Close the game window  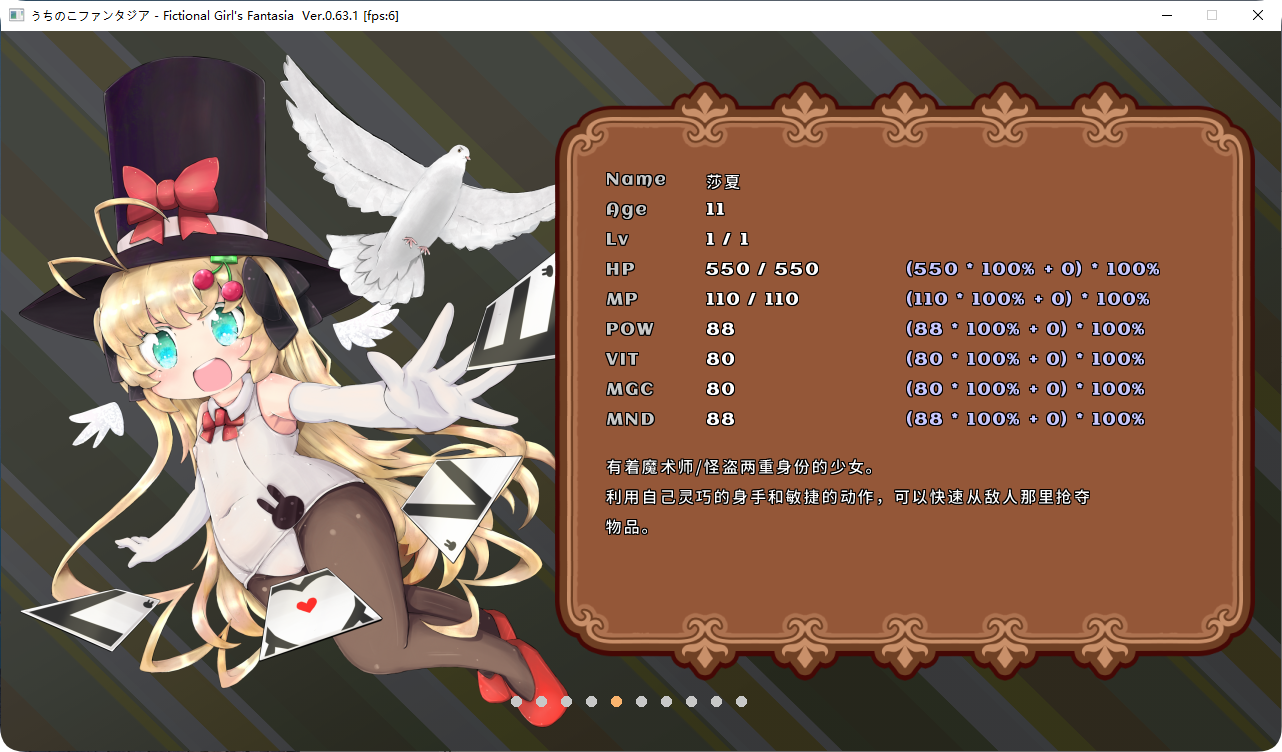1258,15
